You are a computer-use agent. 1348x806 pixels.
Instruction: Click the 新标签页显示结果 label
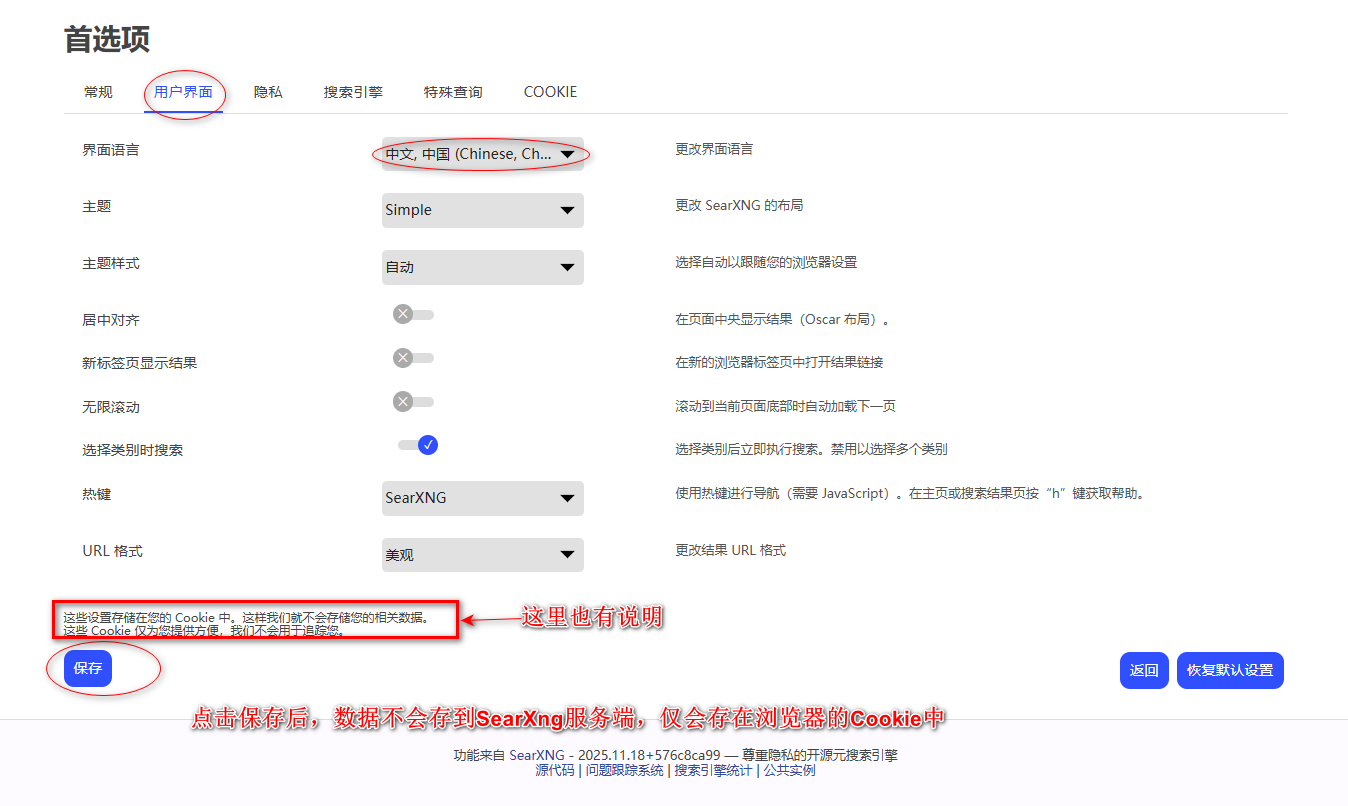coord(139,363)
